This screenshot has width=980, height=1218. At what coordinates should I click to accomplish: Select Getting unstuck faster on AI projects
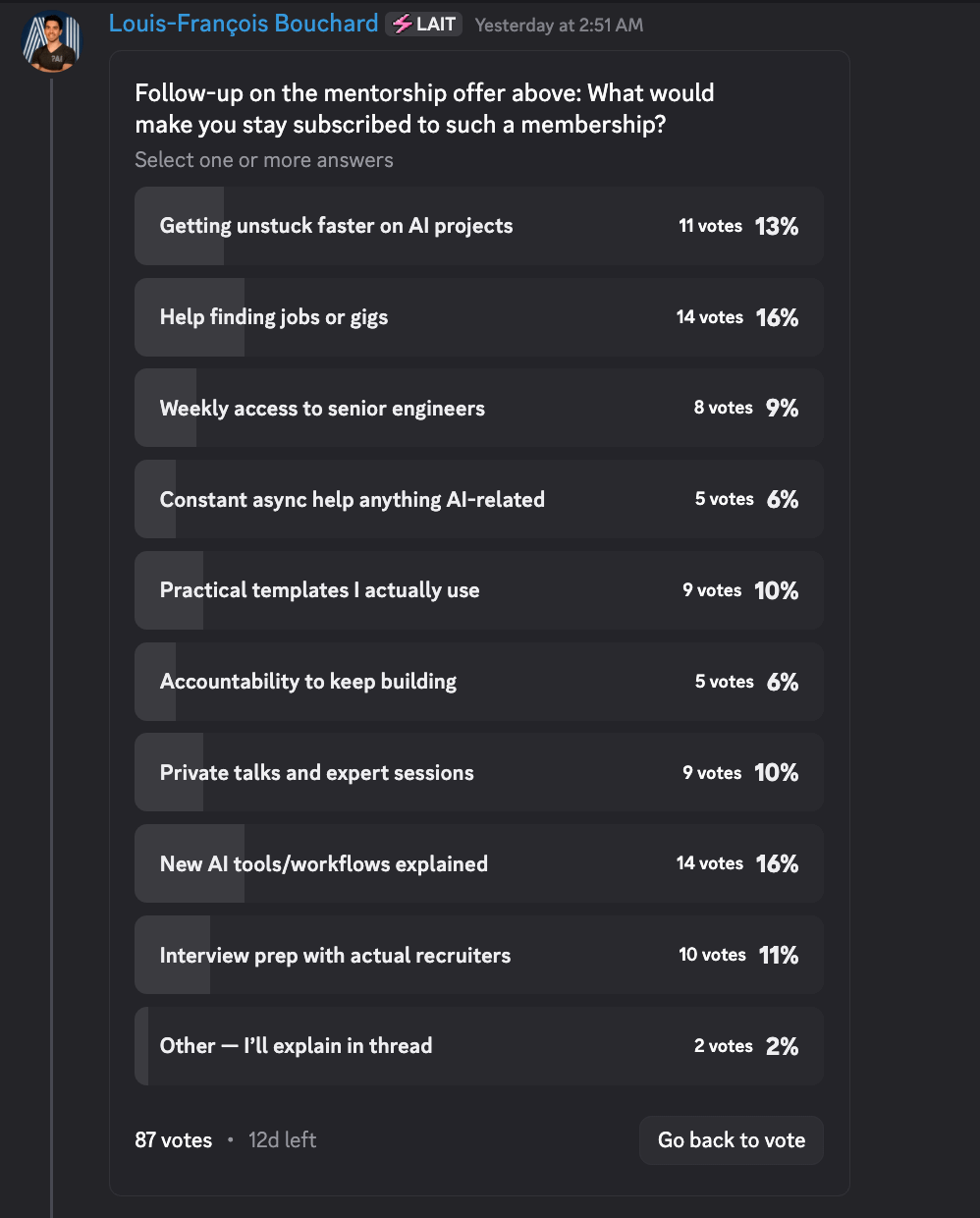pos(479,226)
